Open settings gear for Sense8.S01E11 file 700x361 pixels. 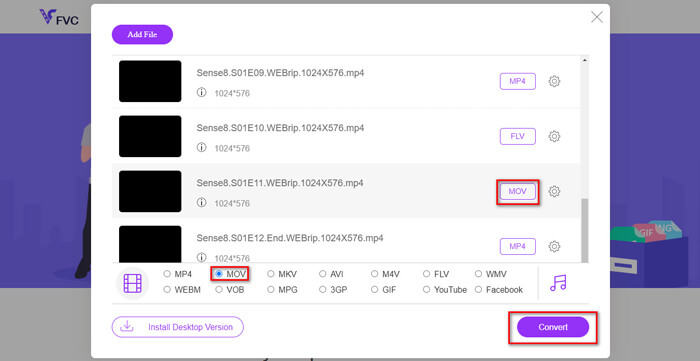click(554, 191)
